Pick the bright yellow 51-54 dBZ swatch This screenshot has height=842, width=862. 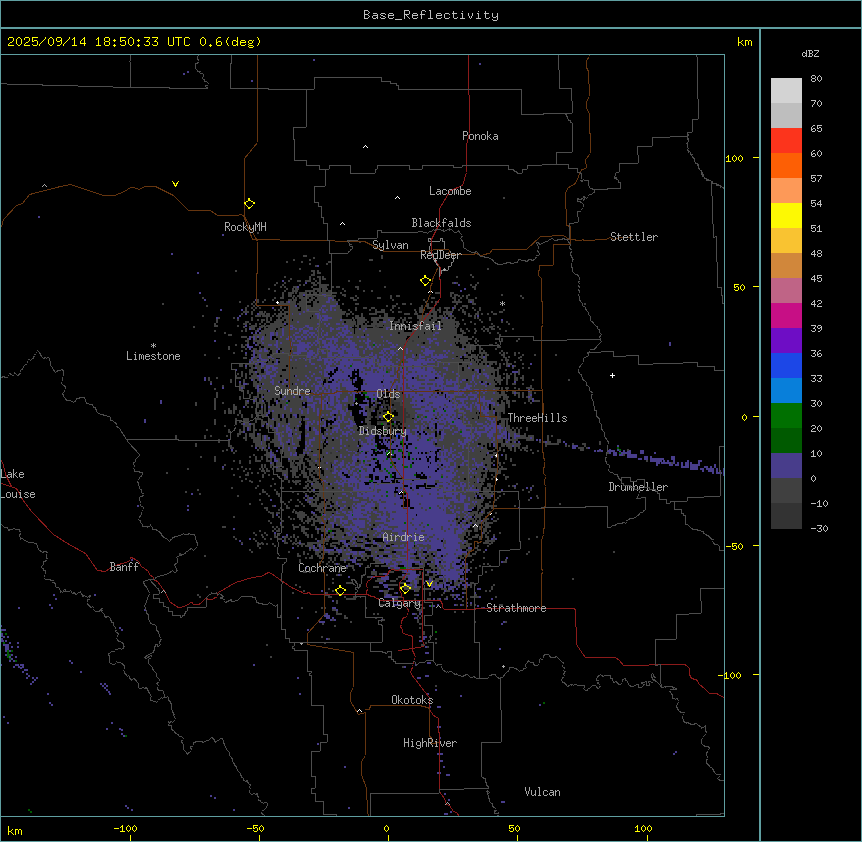tap(786, 215)
